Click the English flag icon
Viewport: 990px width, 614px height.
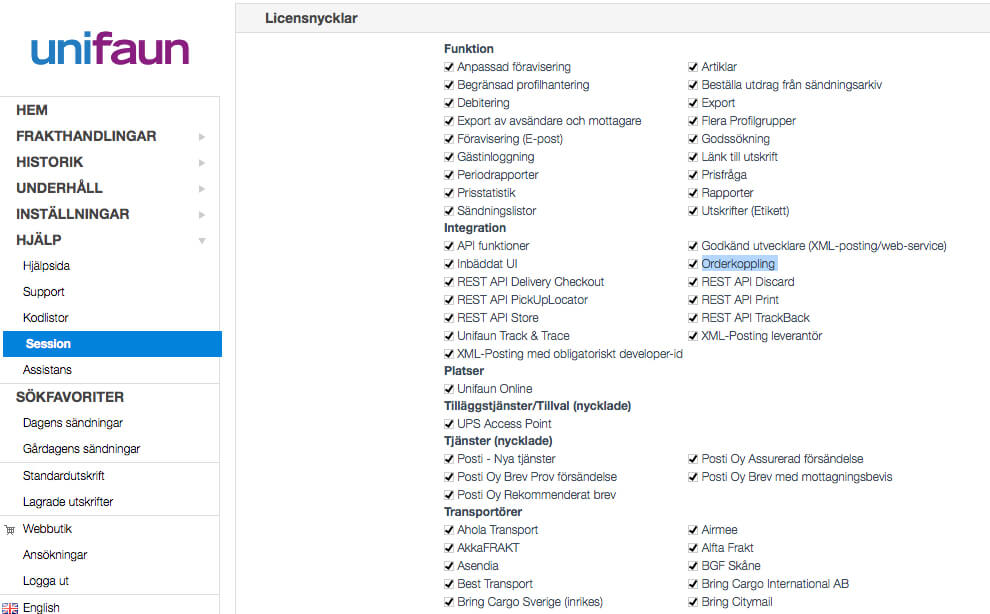[x=9, y=608]
